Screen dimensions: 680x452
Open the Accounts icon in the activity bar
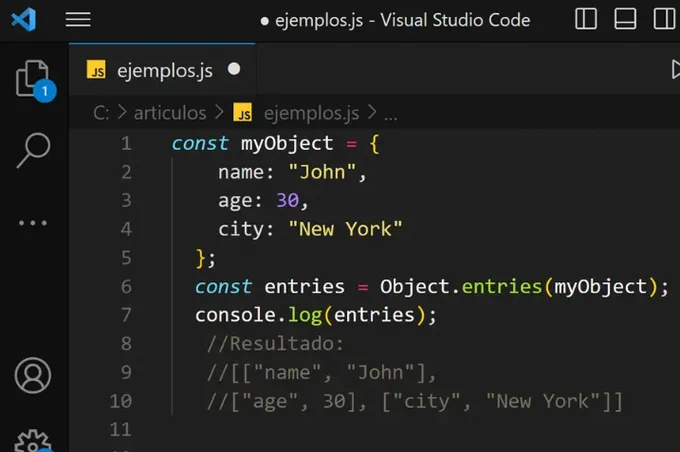pos(33,376)
